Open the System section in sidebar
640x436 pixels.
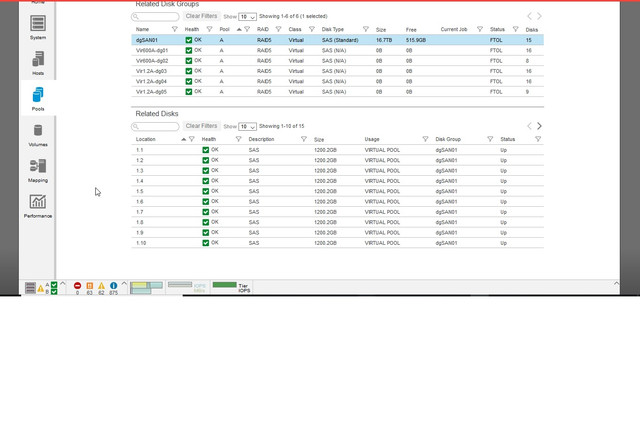click(x=38, y=27)
